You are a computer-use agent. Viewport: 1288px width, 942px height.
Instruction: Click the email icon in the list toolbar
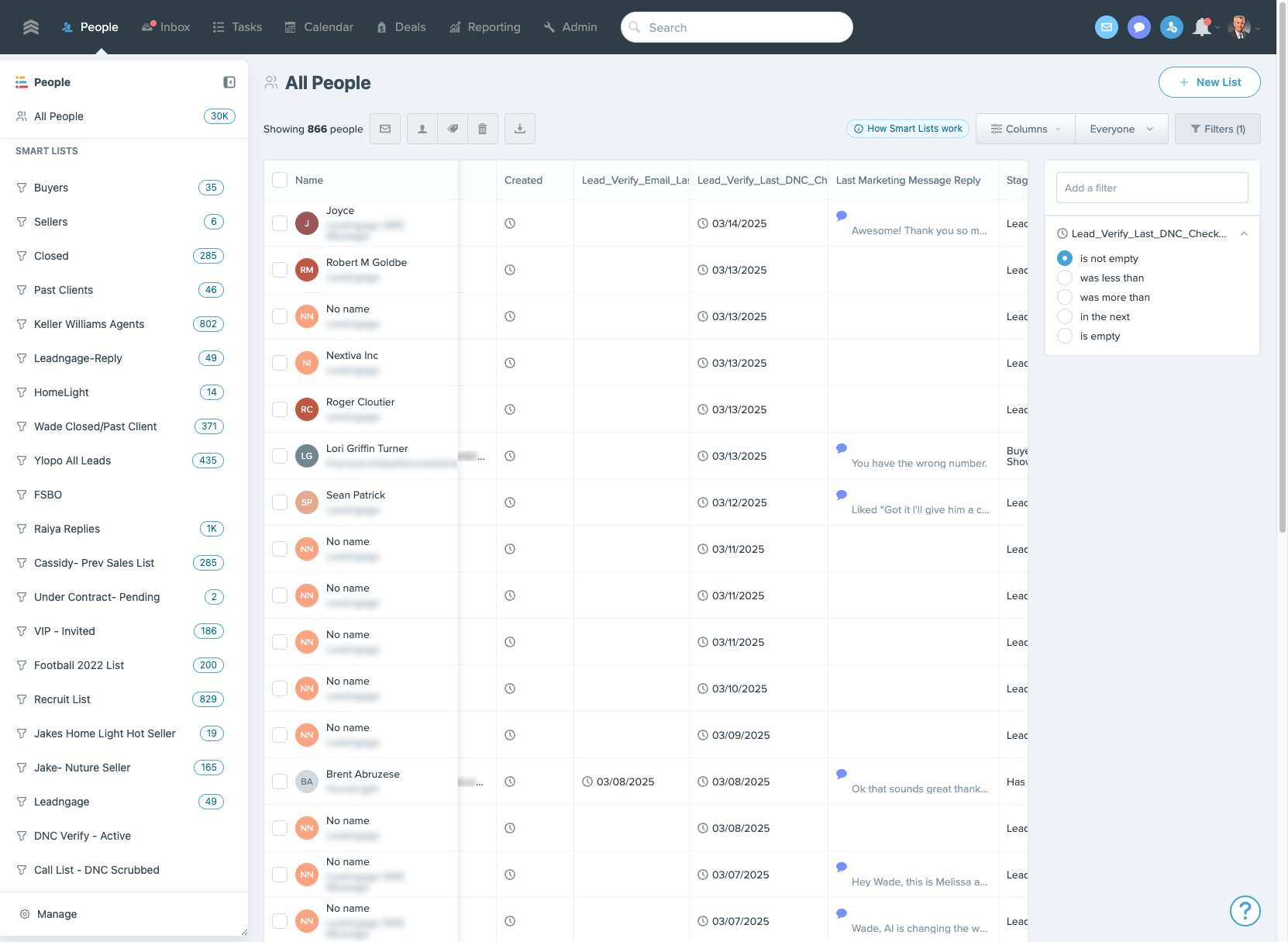[385, 129]
